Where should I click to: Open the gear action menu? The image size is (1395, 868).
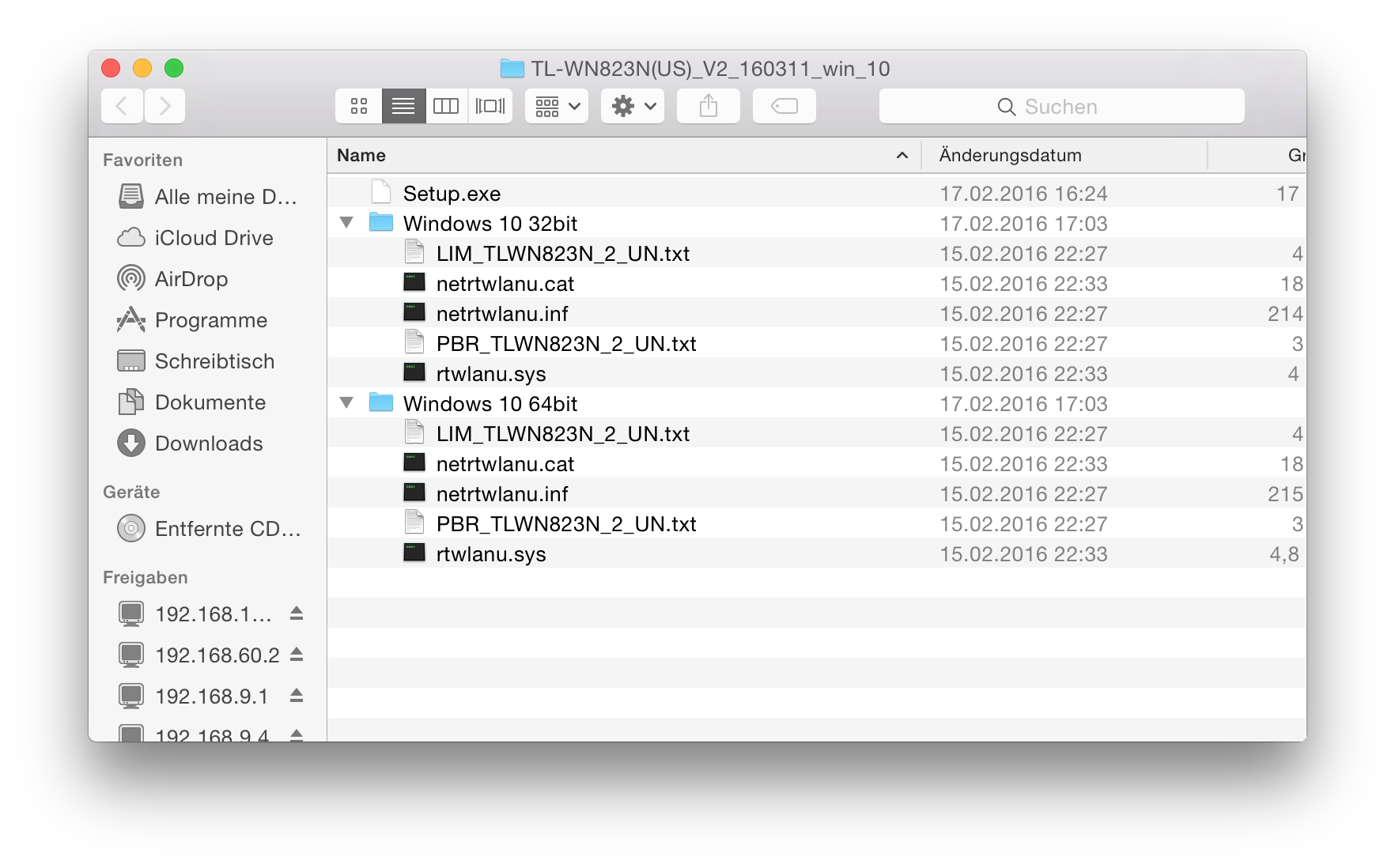633,106
